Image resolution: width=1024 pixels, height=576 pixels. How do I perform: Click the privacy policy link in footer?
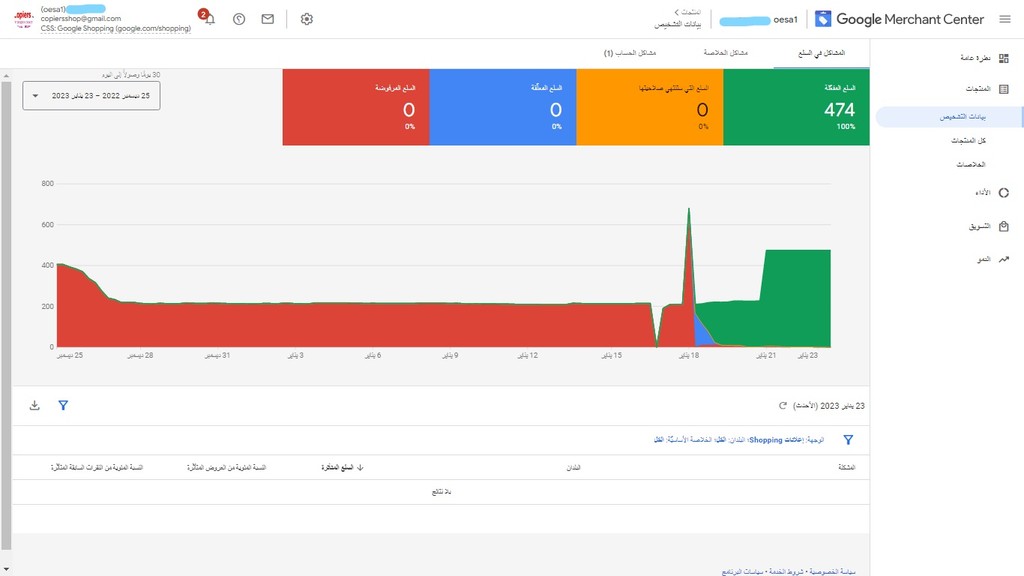click(x=831, y=571)
